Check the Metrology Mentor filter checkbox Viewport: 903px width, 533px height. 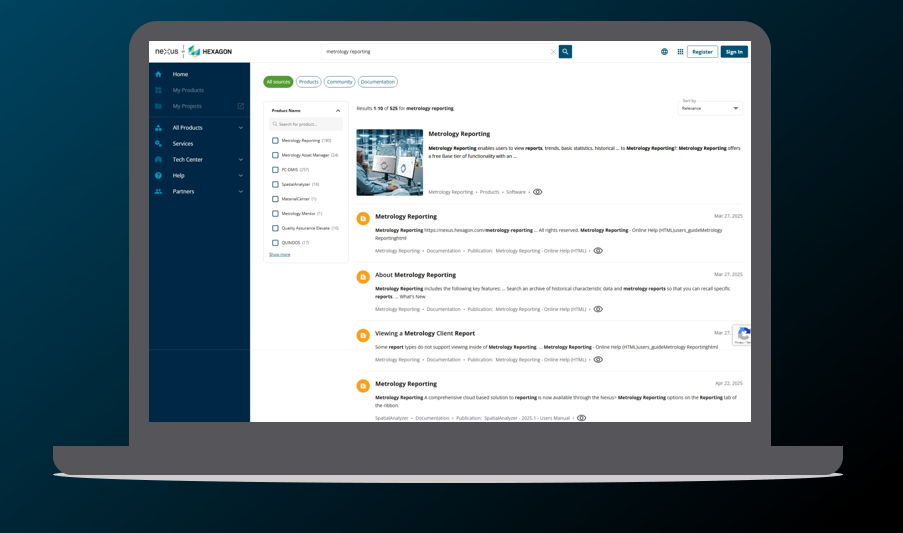tap(275, 214)
